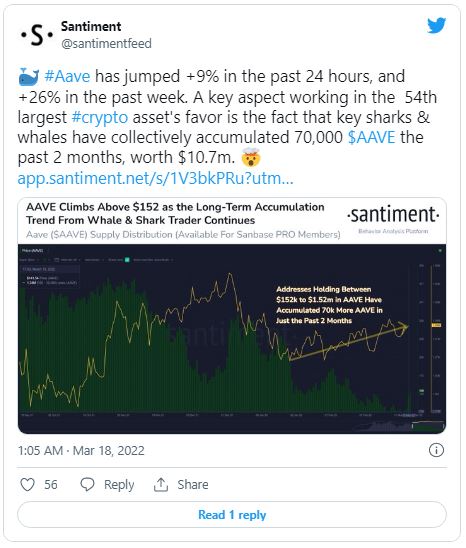This screenshot has width=466, height=548.
Task: Click the Read 1 reply button
Action: tap(232, 514)
